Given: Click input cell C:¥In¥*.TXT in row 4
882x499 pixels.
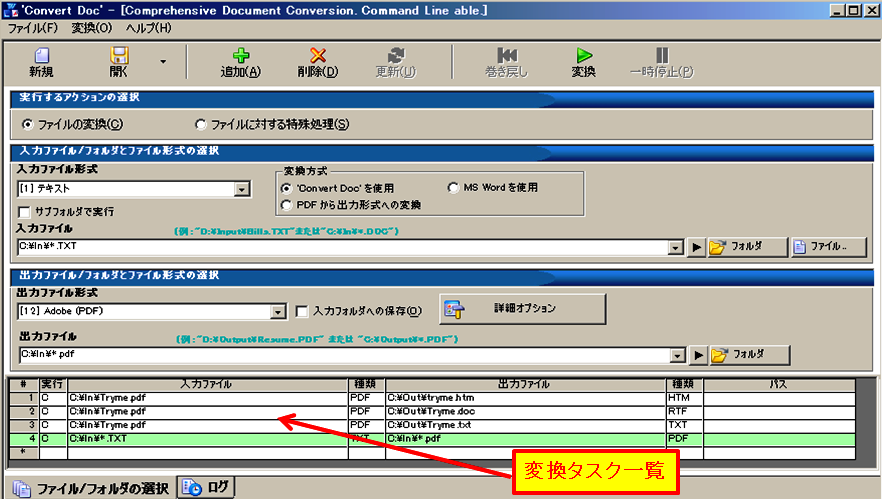Looking at the screenshot, I should [208, 438].
